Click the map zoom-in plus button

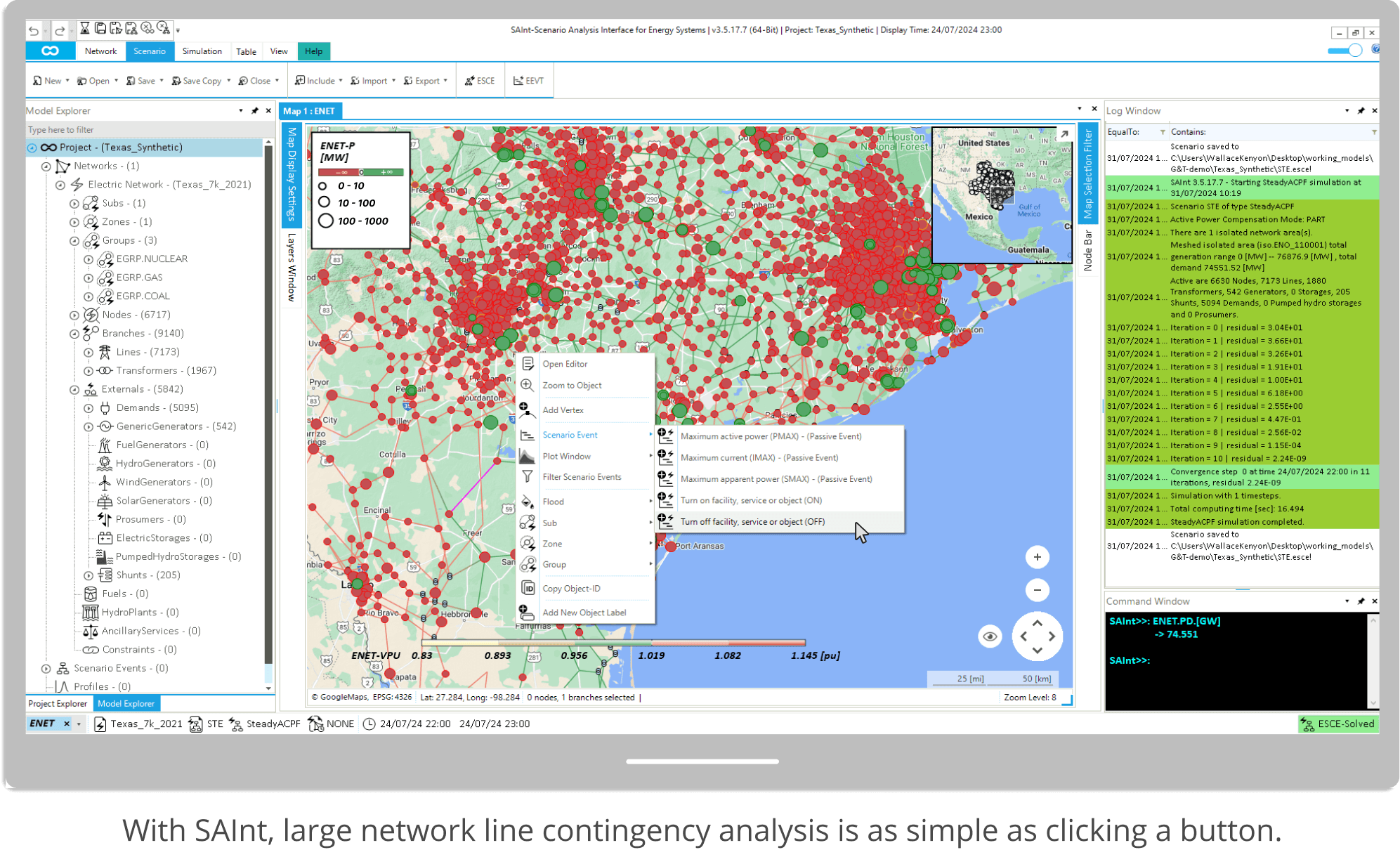[x=1037, y=557]
